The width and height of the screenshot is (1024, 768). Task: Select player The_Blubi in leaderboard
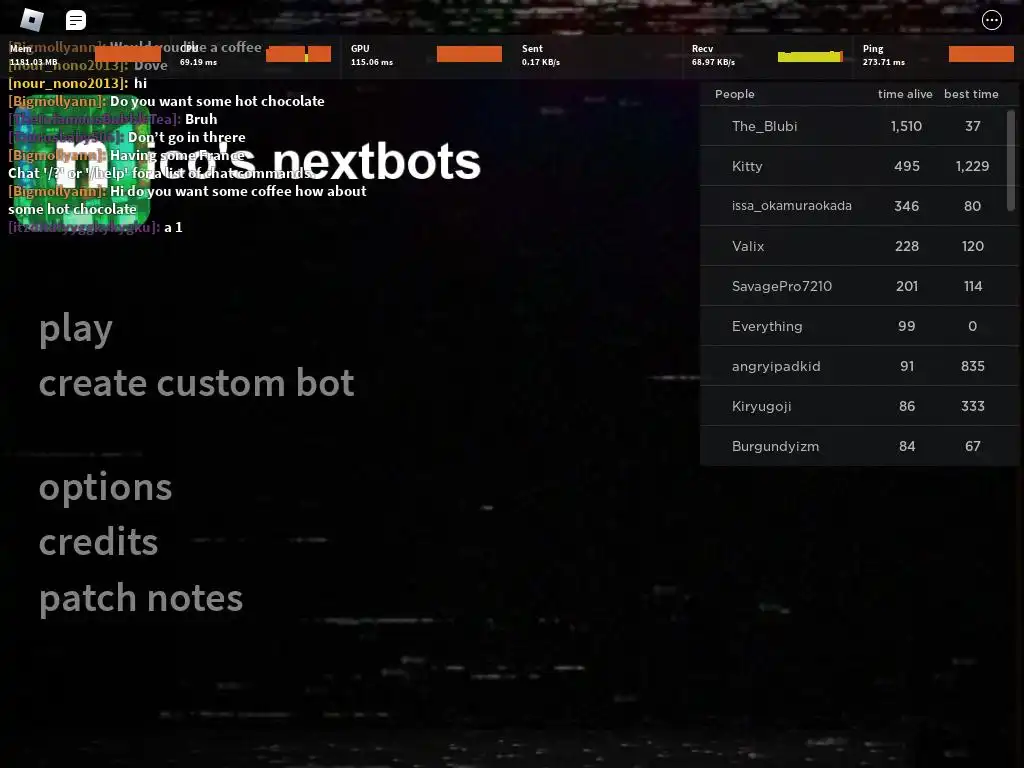point(859,126)
